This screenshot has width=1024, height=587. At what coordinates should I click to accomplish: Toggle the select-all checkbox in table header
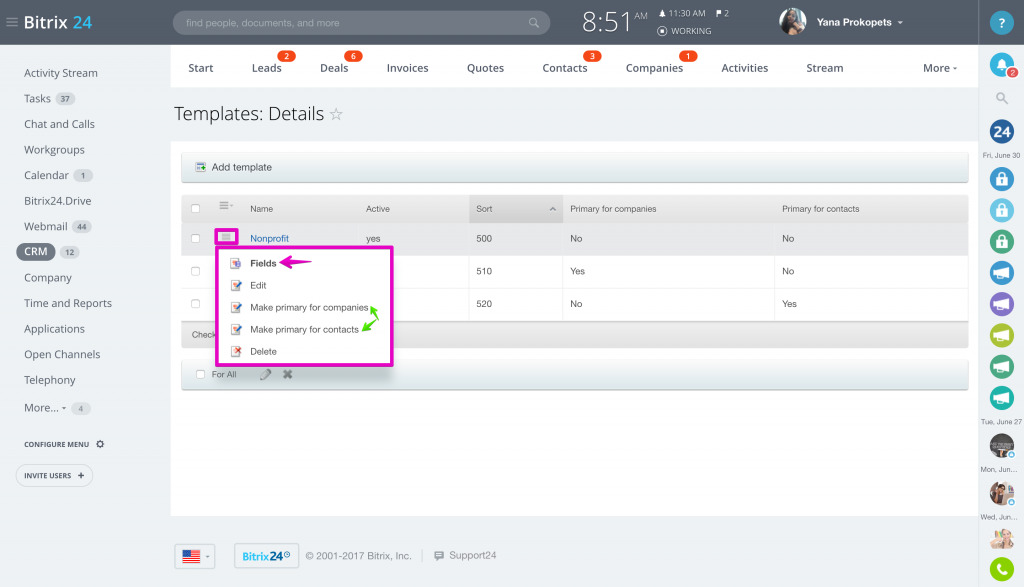point(195,209)
